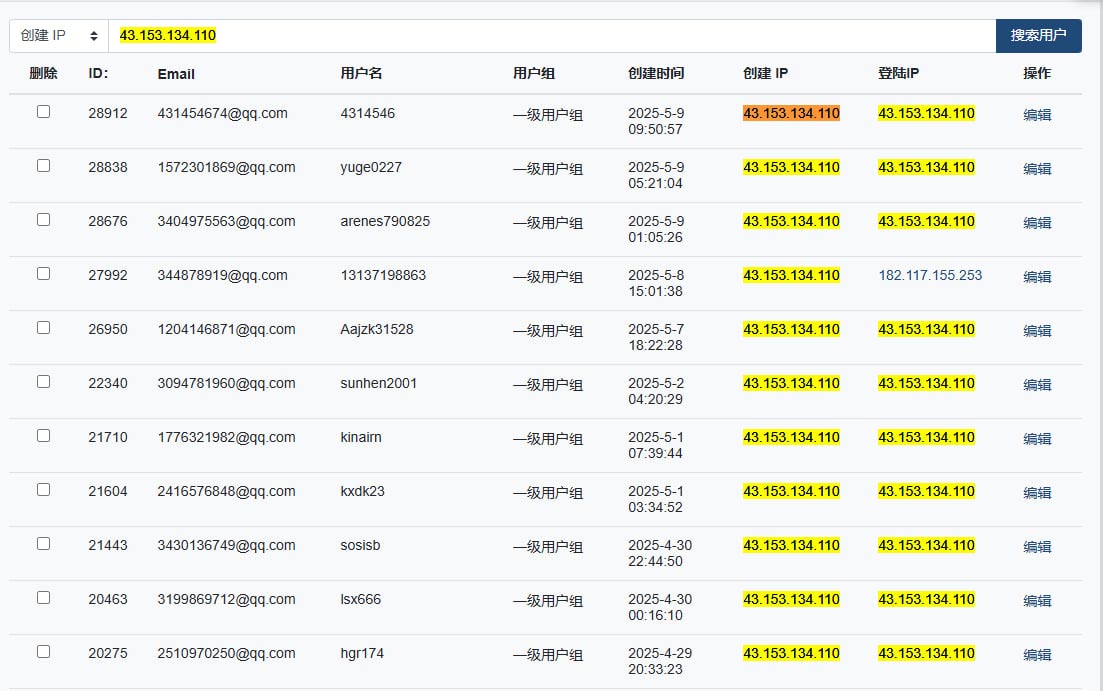Tick the checkbox for user ID 21604
The height and width of the screenshot is (691, 1103).
click(44, 490)
